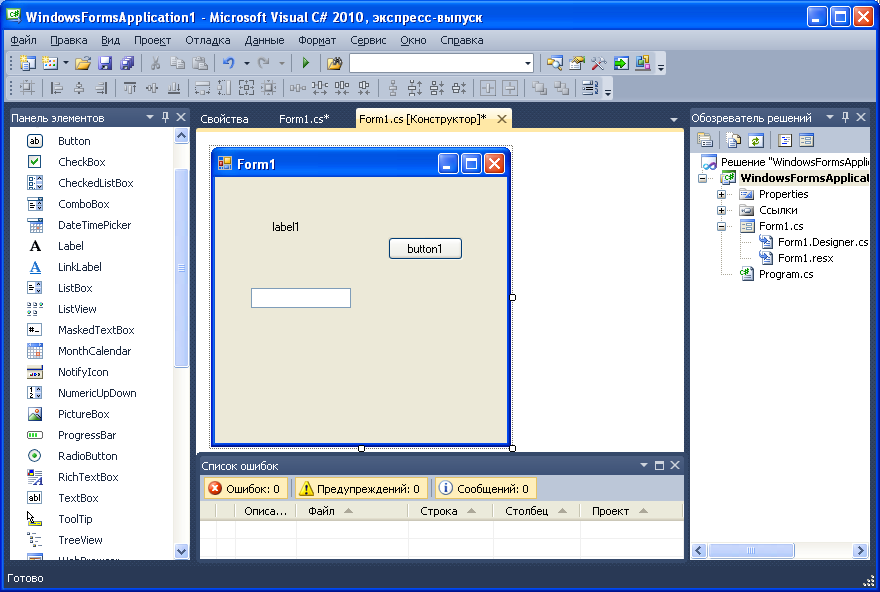Select the RadioButton control in the Toolbox
The height and width of the screenshot is (592, 880).
pos(88,456)
